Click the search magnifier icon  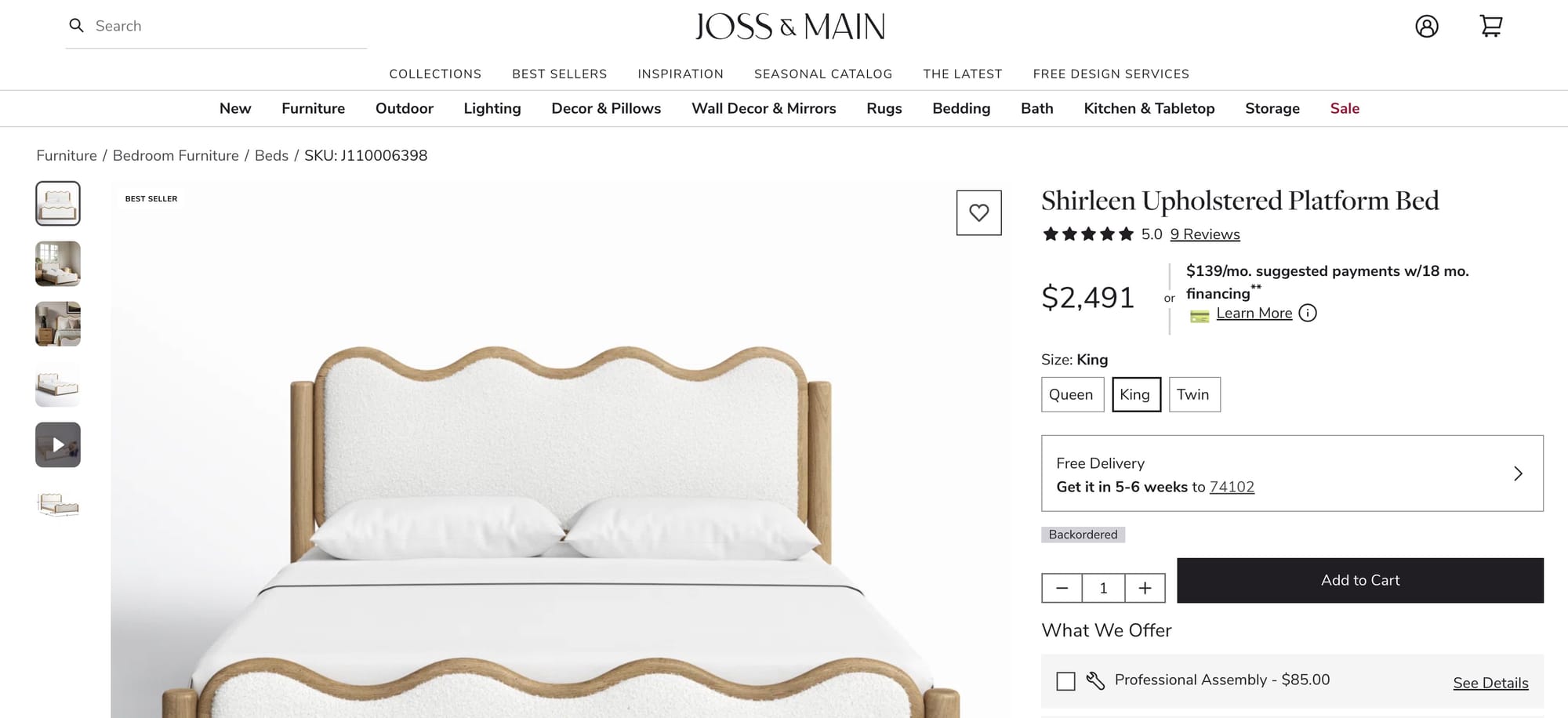pyautogui.click(x=76, y=26)
